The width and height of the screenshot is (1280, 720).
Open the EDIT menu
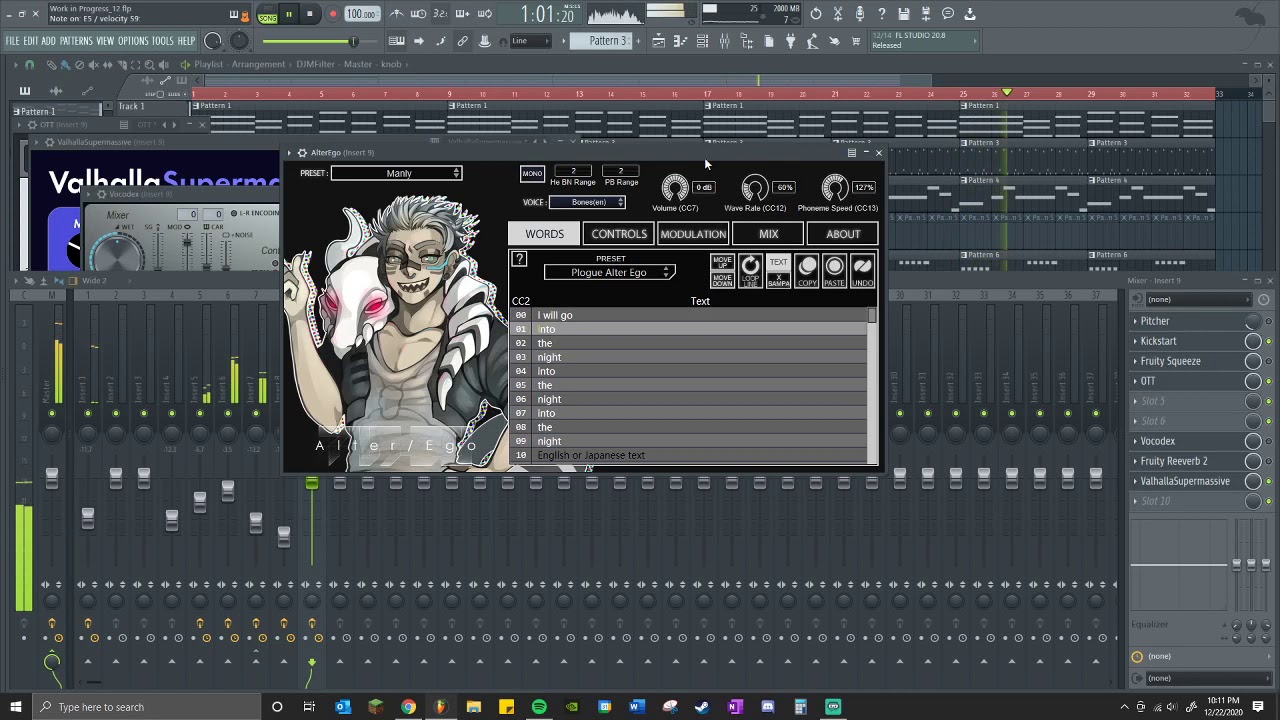coord(31,41)
